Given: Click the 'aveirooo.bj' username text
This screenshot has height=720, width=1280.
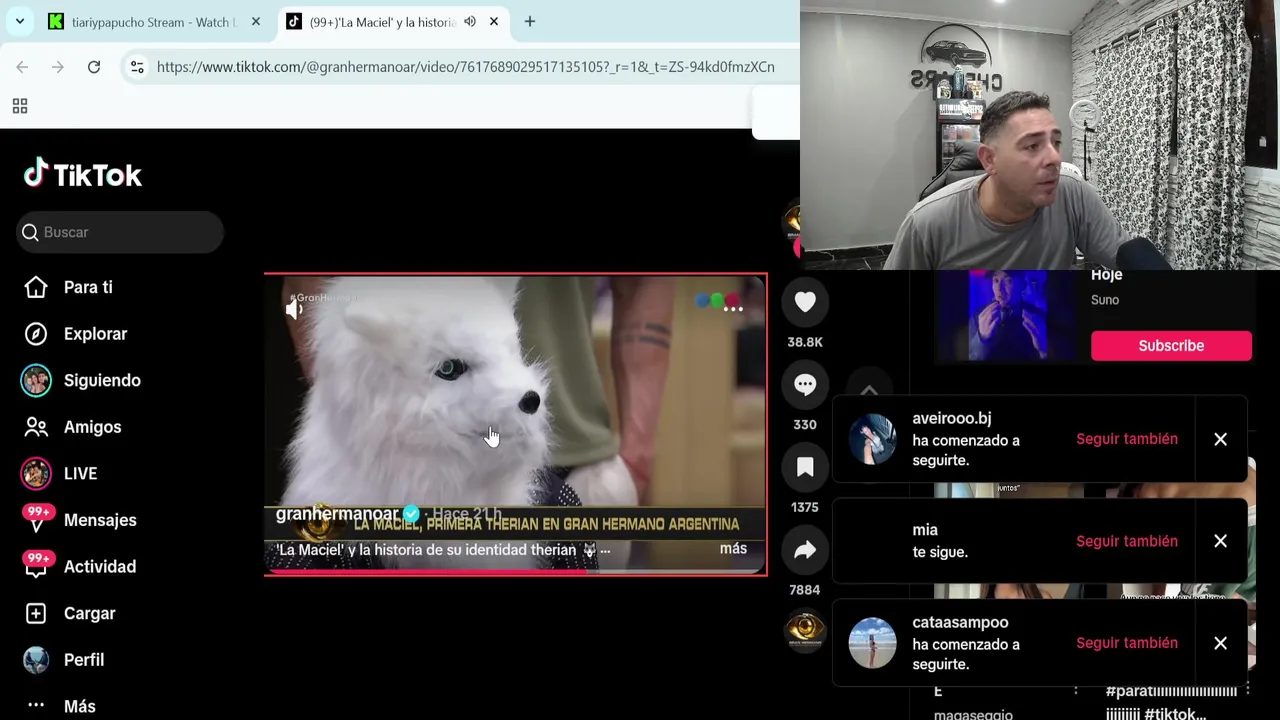Looking at the screenshot, I should click(951, 419).
